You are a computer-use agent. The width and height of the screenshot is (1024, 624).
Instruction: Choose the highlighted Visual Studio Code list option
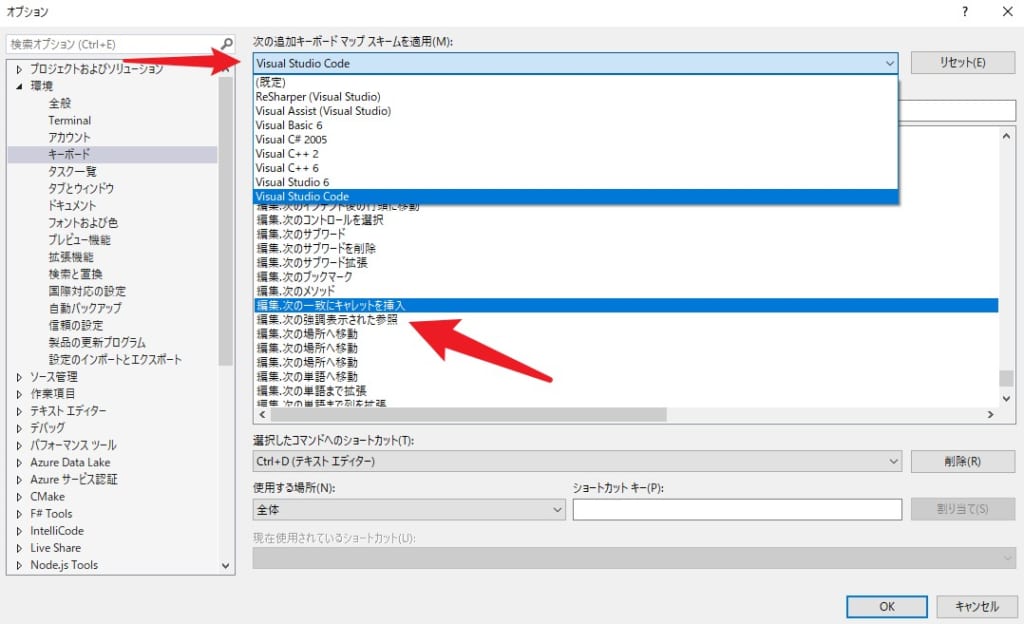575,196
